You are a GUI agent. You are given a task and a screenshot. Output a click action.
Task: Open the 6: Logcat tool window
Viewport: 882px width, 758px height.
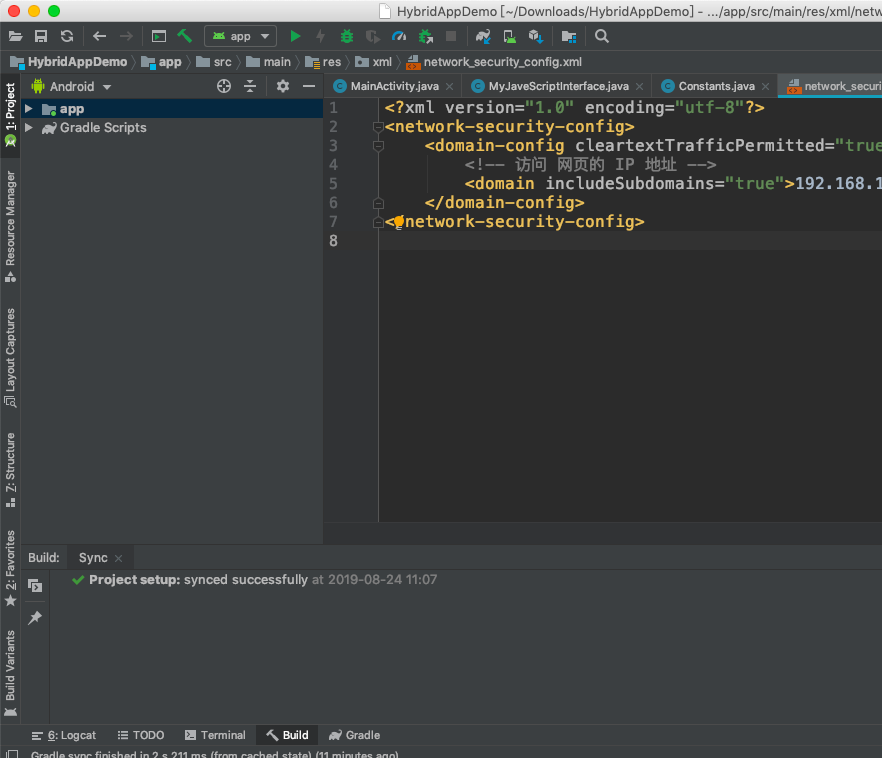[x=64, y=735]
